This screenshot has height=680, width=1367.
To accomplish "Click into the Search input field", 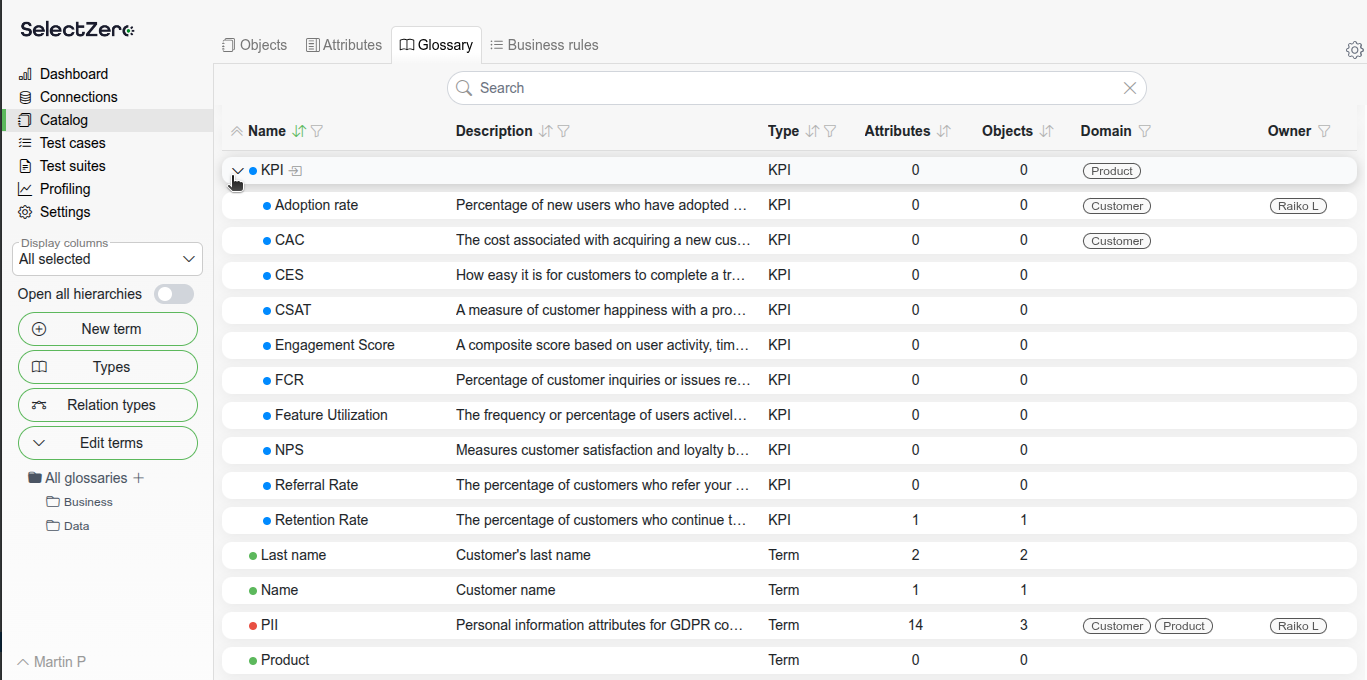I will point(790,88).
